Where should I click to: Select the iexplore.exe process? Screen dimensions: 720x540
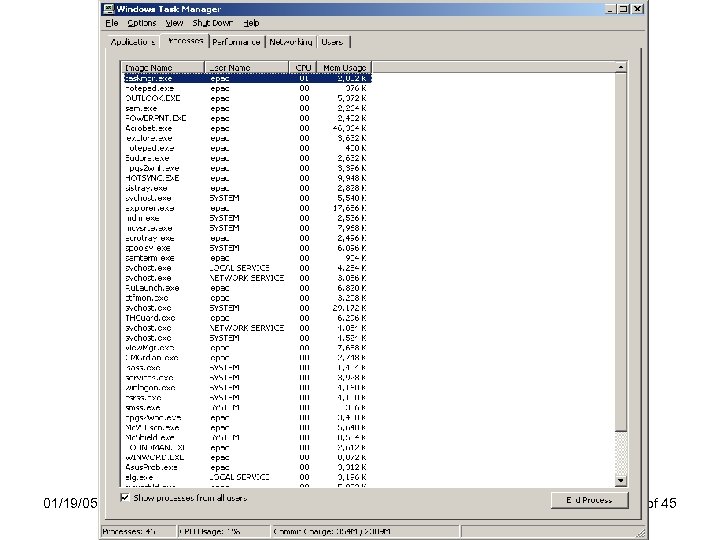[247, 138]
